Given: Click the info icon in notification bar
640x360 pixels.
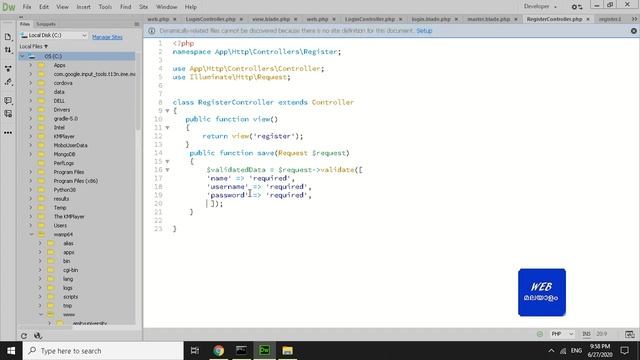Looking at the screenshot, I should (151, 31).
